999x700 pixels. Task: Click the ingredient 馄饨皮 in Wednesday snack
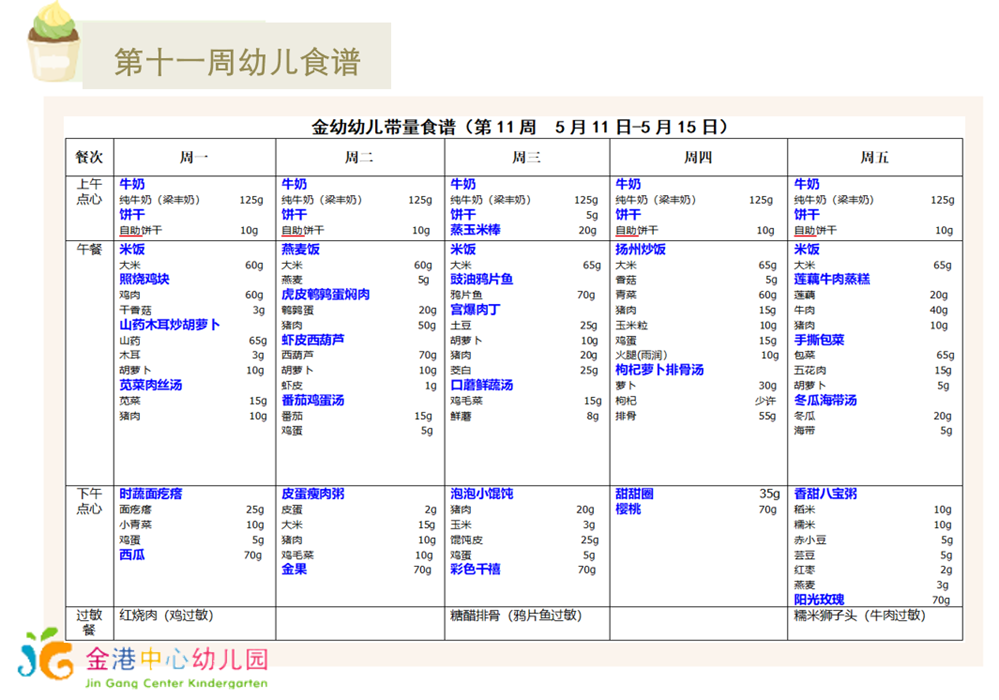point(466,539)
